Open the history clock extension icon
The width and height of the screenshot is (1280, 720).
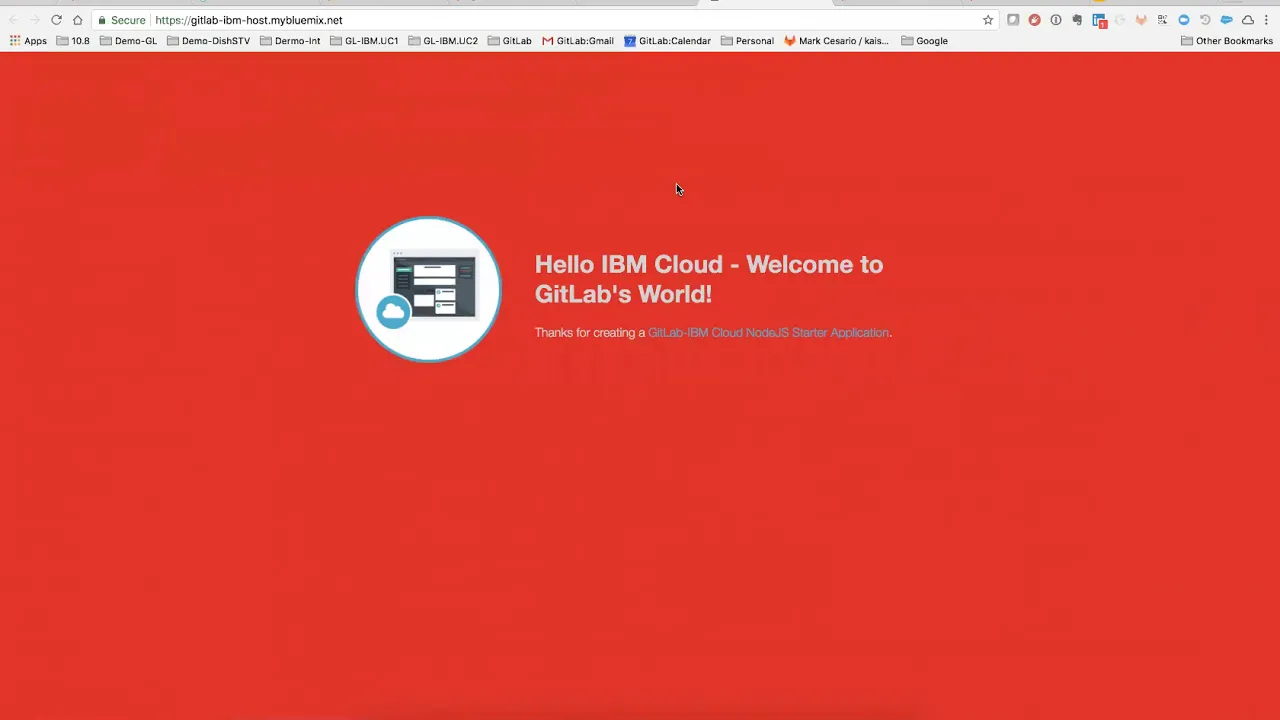pyautogui.click(x=1205, y=20)
